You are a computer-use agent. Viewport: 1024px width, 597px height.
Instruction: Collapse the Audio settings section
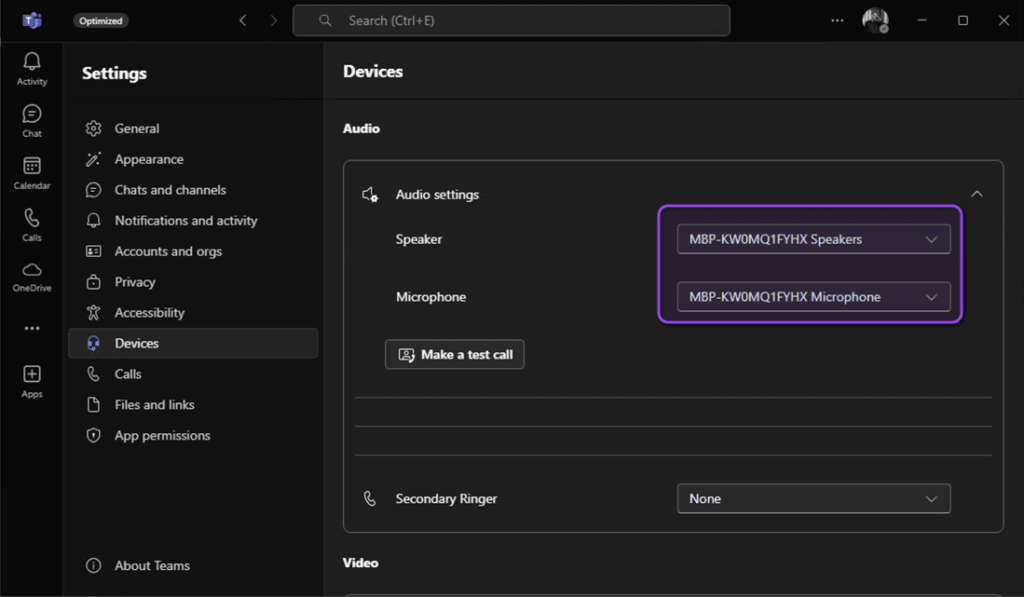tap(977, 193)
